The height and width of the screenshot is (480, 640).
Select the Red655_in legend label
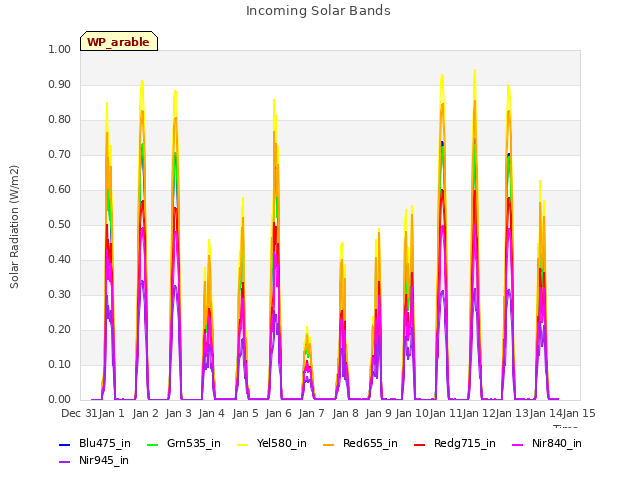370,444
